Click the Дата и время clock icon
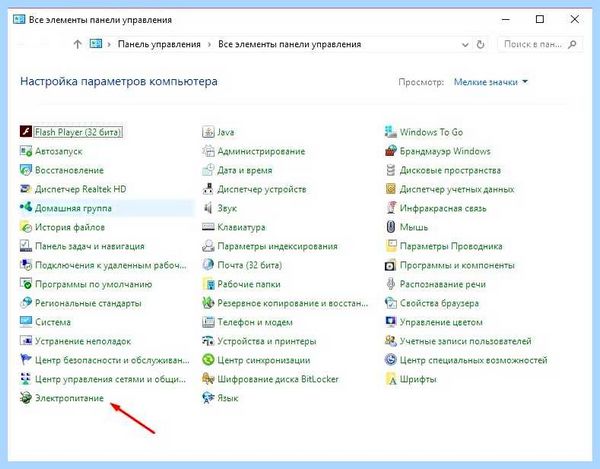Viewport: 600px width, 469px height. [x=208, y=170]
